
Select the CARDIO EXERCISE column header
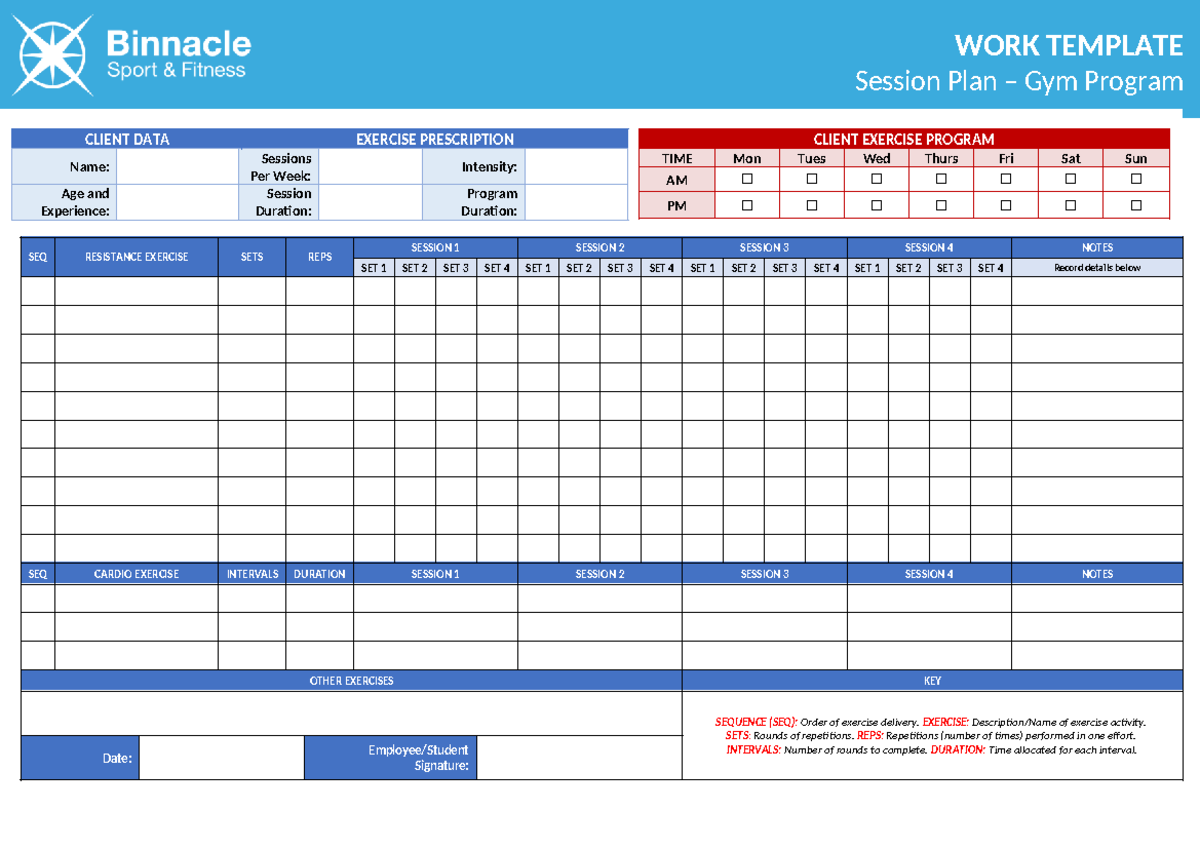point(136,574)
